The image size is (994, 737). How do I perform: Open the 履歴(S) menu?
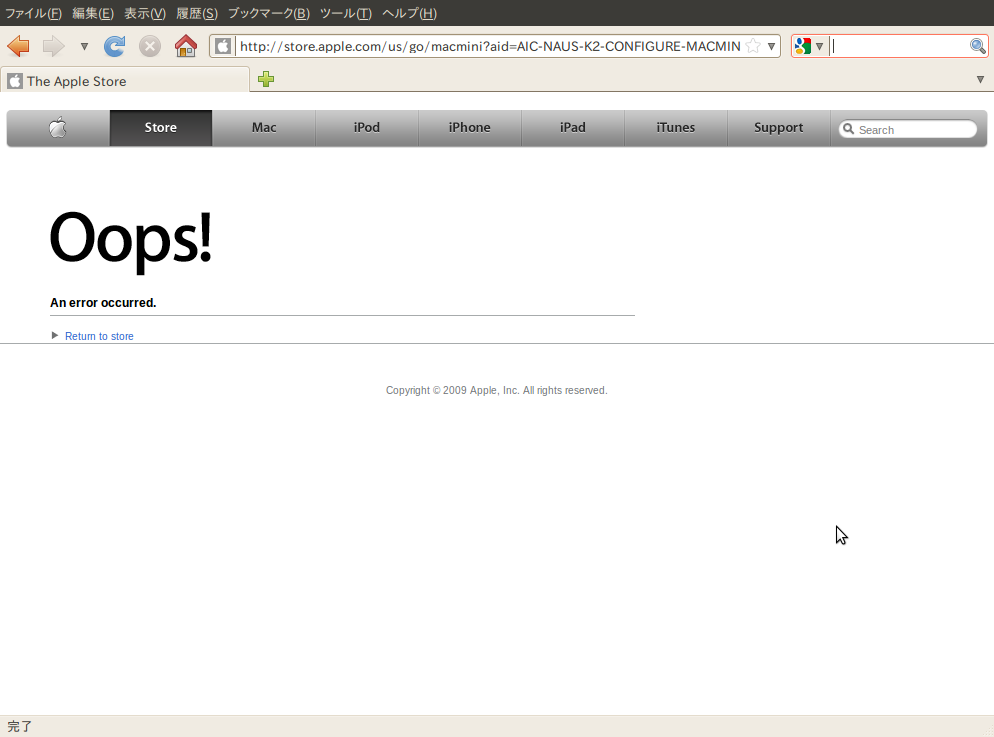197,13
